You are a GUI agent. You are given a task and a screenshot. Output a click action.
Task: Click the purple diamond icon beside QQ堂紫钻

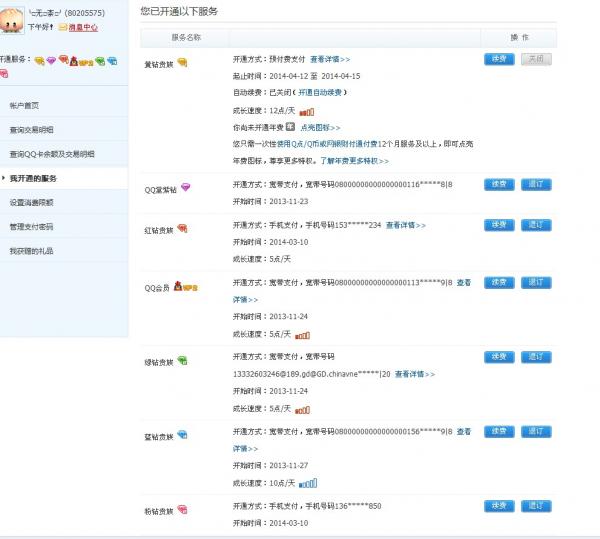pos(186,187)
